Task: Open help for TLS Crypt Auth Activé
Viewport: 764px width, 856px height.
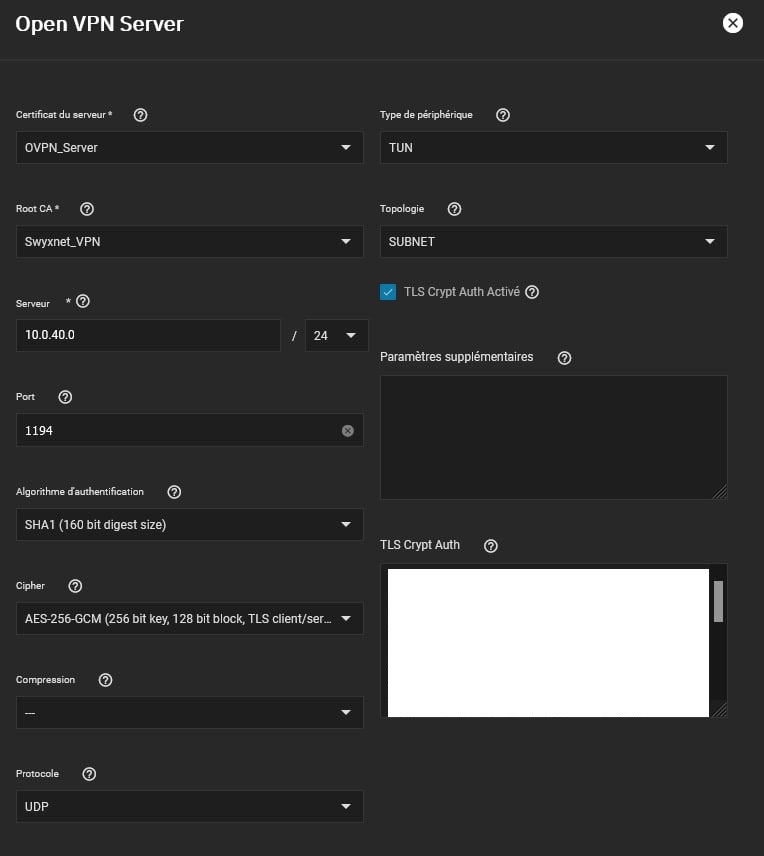Action: (532, 292)
